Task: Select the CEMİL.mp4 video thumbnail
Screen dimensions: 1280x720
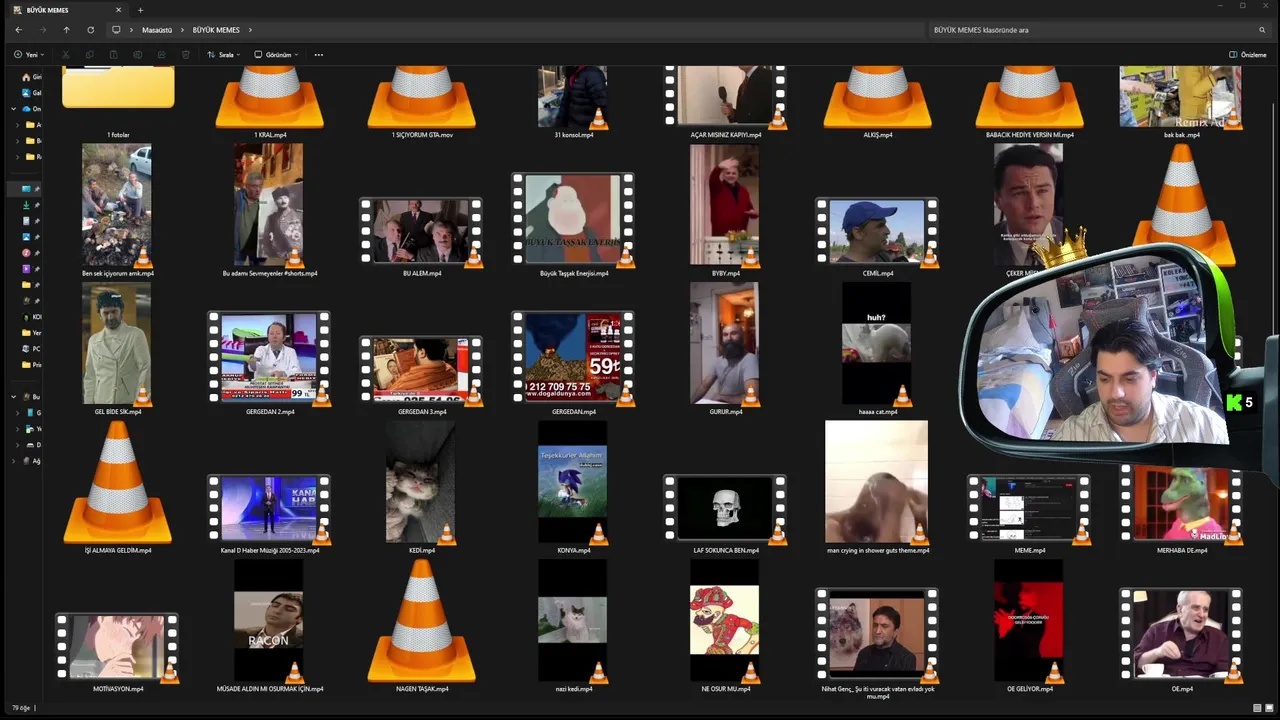Action: point(877,232)
